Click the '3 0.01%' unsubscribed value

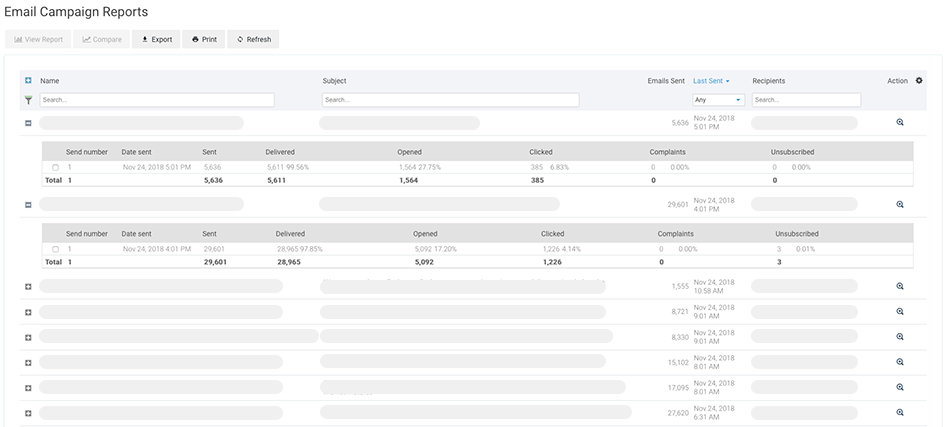795,249
